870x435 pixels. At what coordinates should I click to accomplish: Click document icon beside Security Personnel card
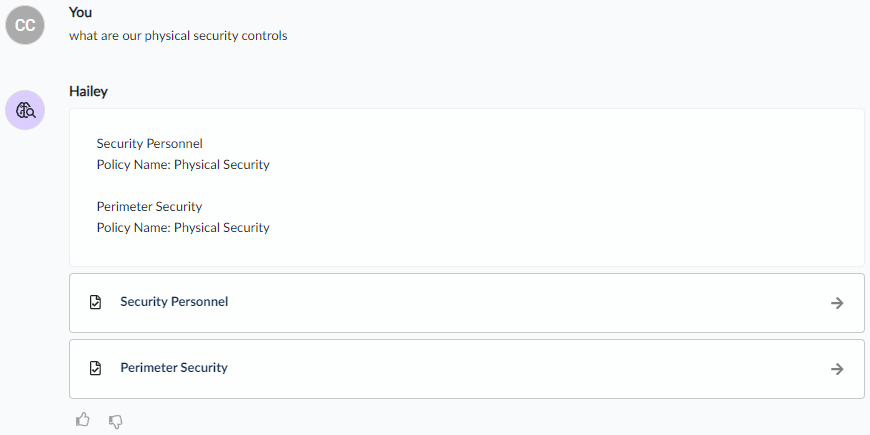[95, 302]
